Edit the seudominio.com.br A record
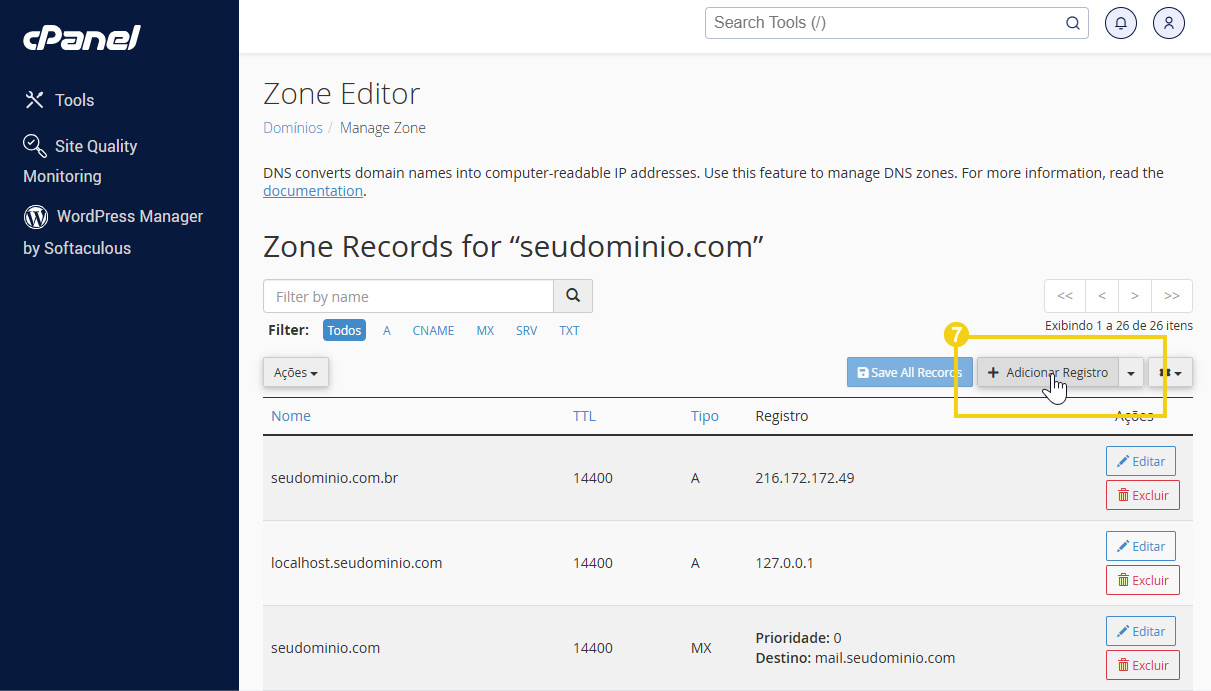 [1141, 461]
